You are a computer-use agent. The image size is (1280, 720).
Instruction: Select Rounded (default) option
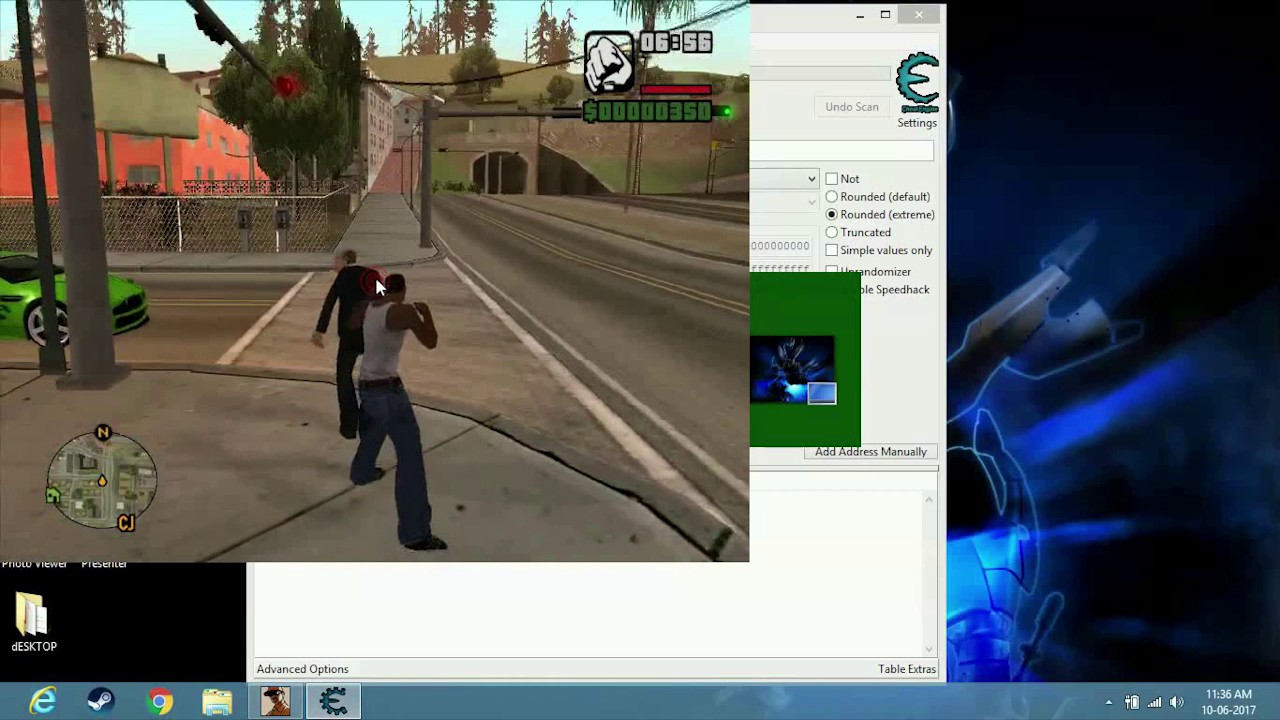(x=831, y=197)
